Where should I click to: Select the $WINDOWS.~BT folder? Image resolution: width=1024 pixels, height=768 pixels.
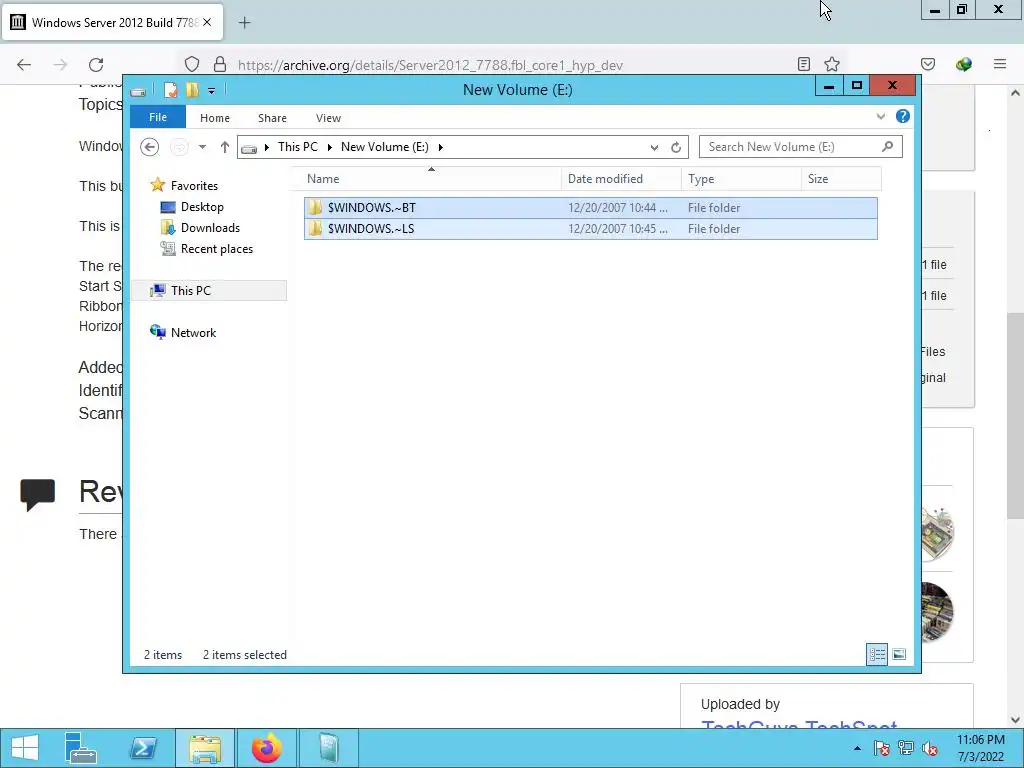pyautogui.click(x=590, y=208)
